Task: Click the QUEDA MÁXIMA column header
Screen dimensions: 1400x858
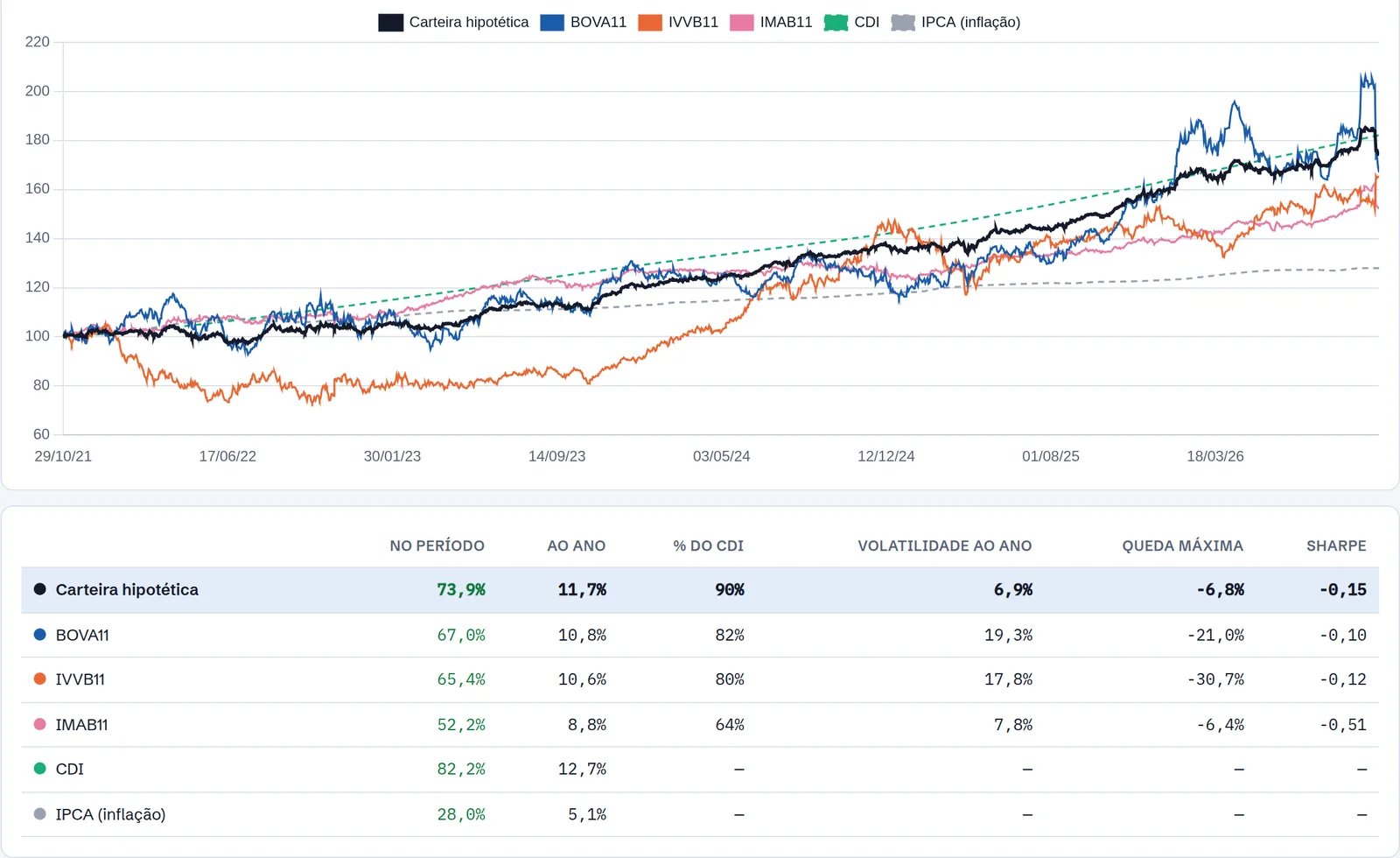Action: (x=1182, y=545)
